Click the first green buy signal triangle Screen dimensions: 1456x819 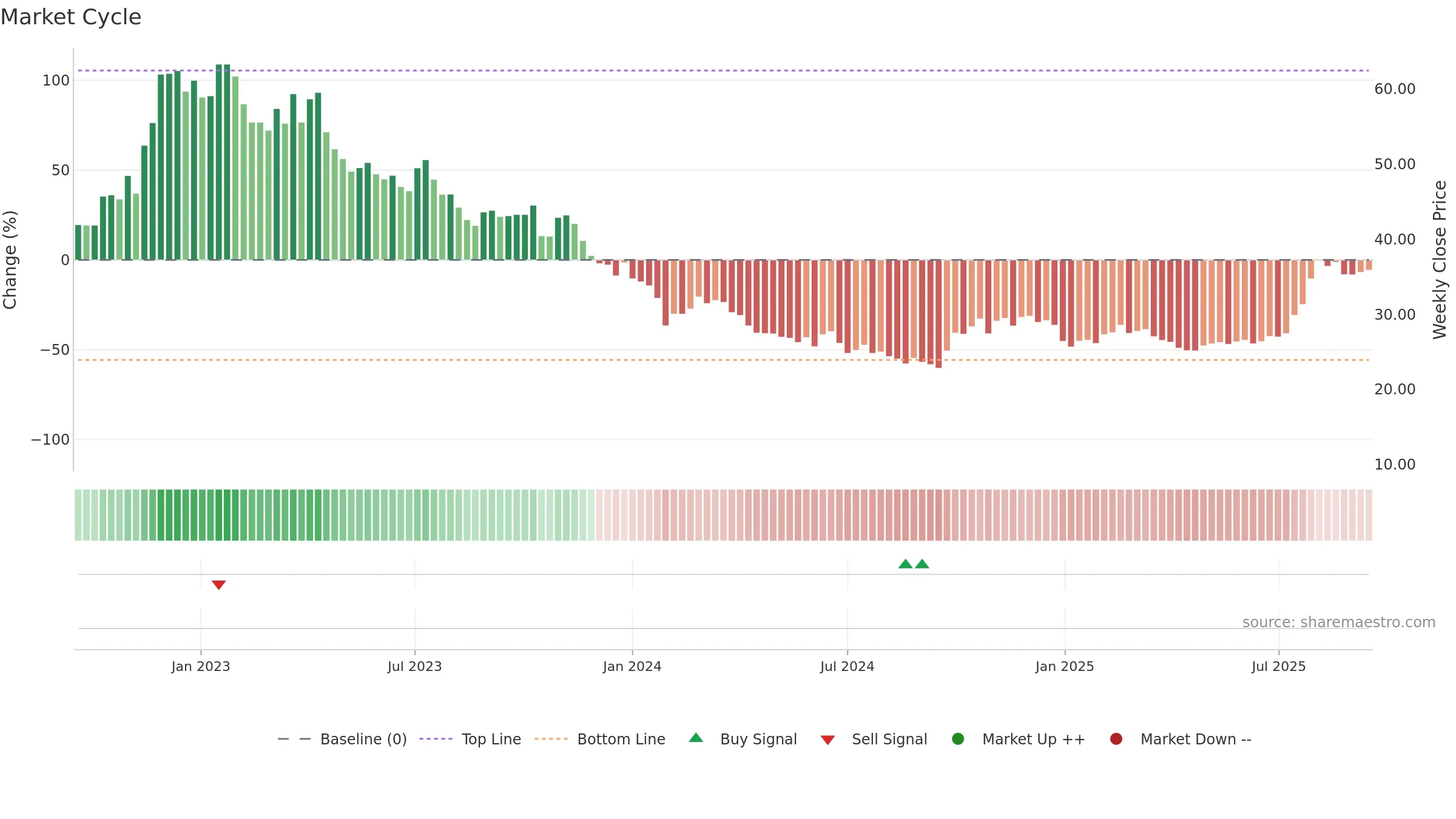click(905, 564)
